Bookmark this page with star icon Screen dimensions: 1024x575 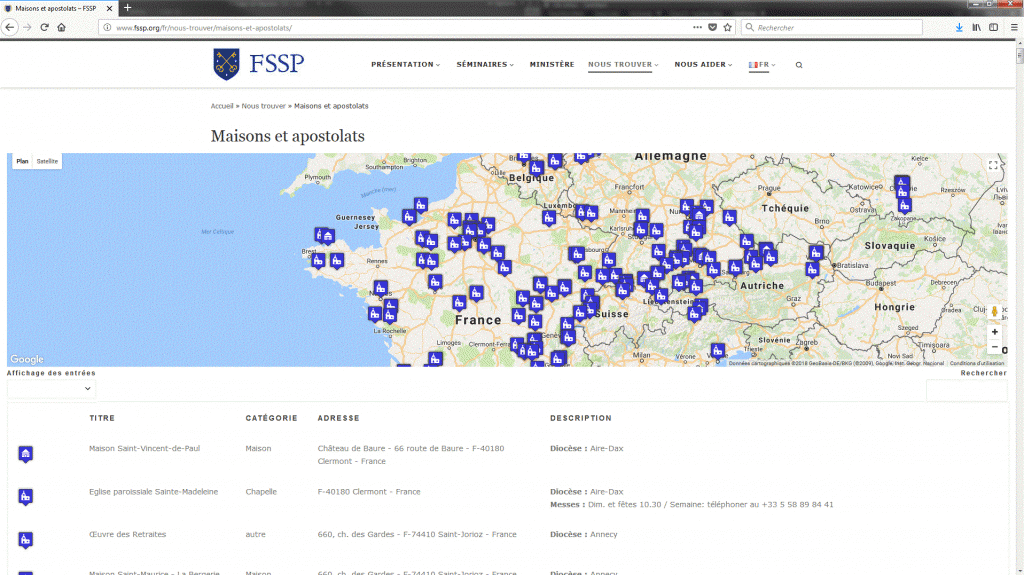[727, 27]
